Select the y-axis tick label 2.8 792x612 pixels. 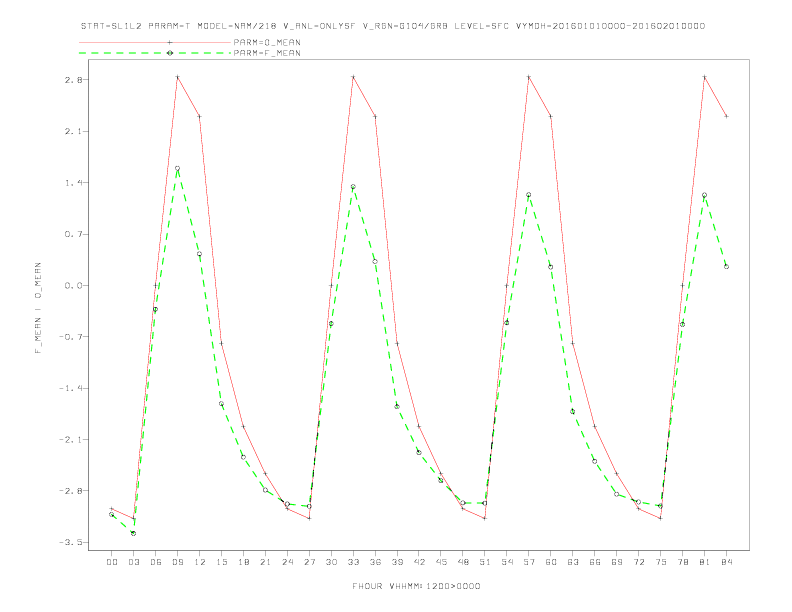point(73,80)
